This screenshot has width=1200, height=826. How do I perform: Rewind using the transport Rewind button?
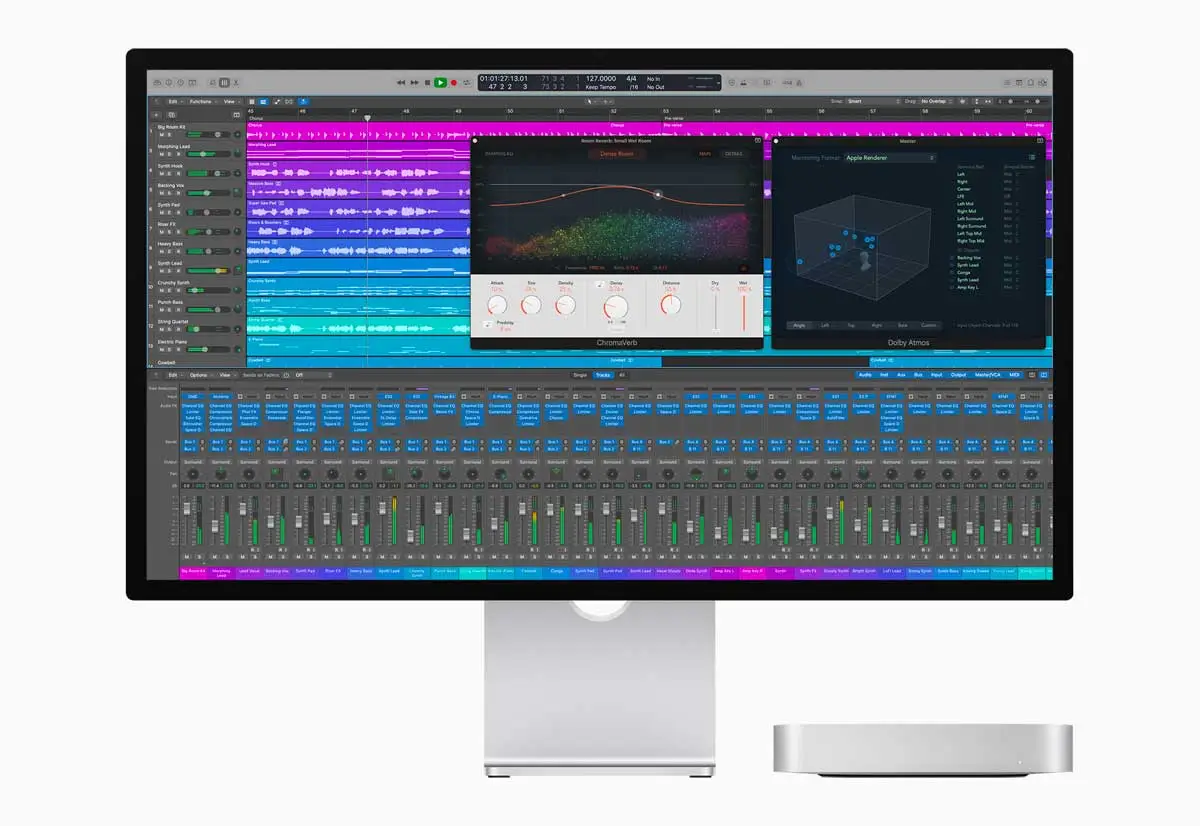click(401, 82)
